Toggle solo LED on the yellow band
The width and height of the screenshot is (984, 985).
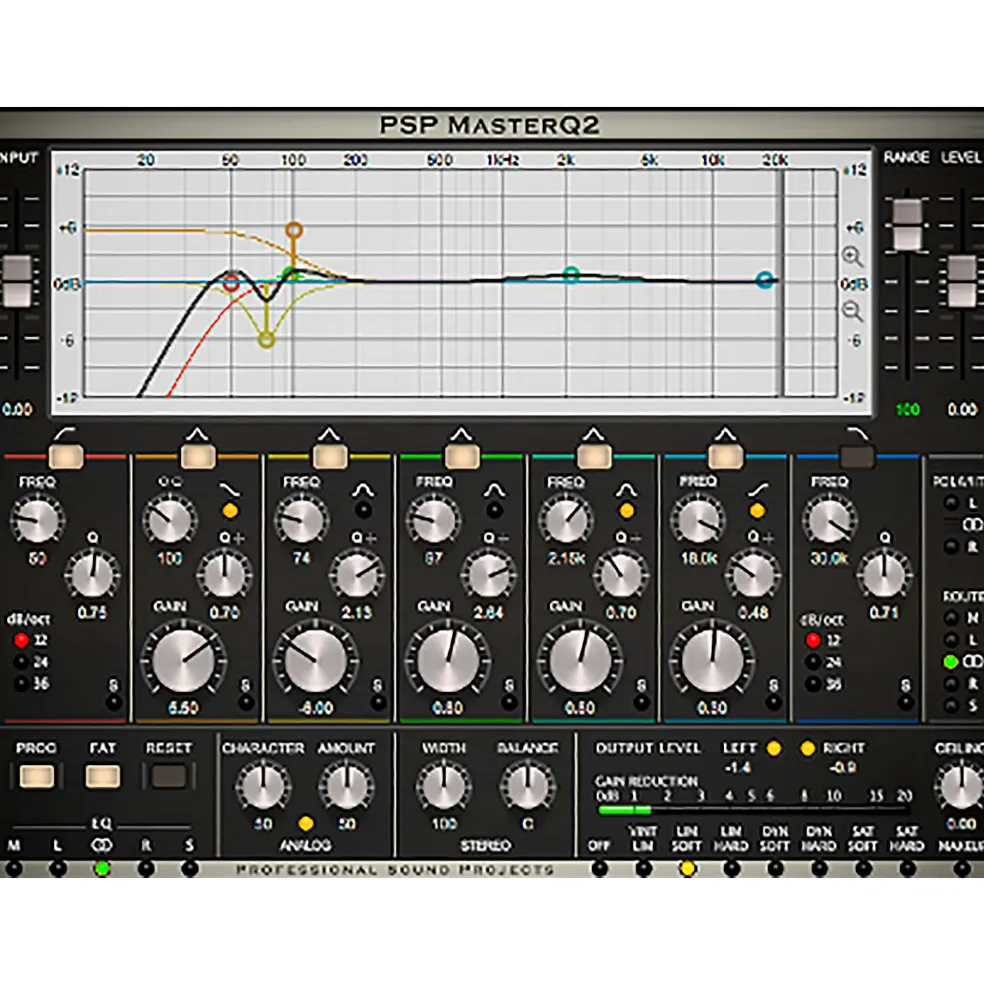pos(378,703)
